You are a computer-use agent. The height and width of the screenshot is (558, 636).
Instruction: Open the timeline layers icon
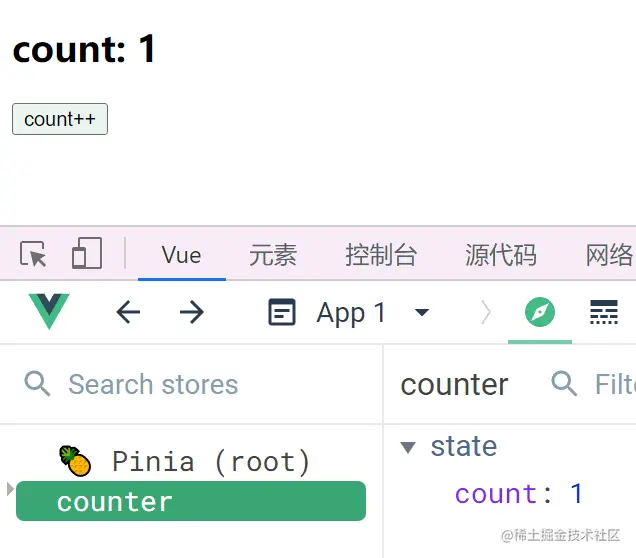[x=604, y=312]
